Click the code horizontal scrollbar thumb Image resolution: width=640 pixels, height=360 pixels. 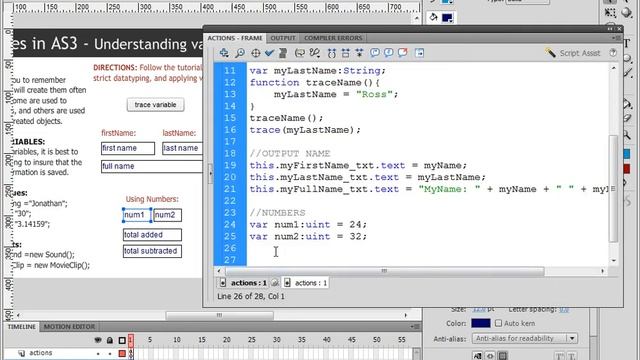(x=384, y=271)
